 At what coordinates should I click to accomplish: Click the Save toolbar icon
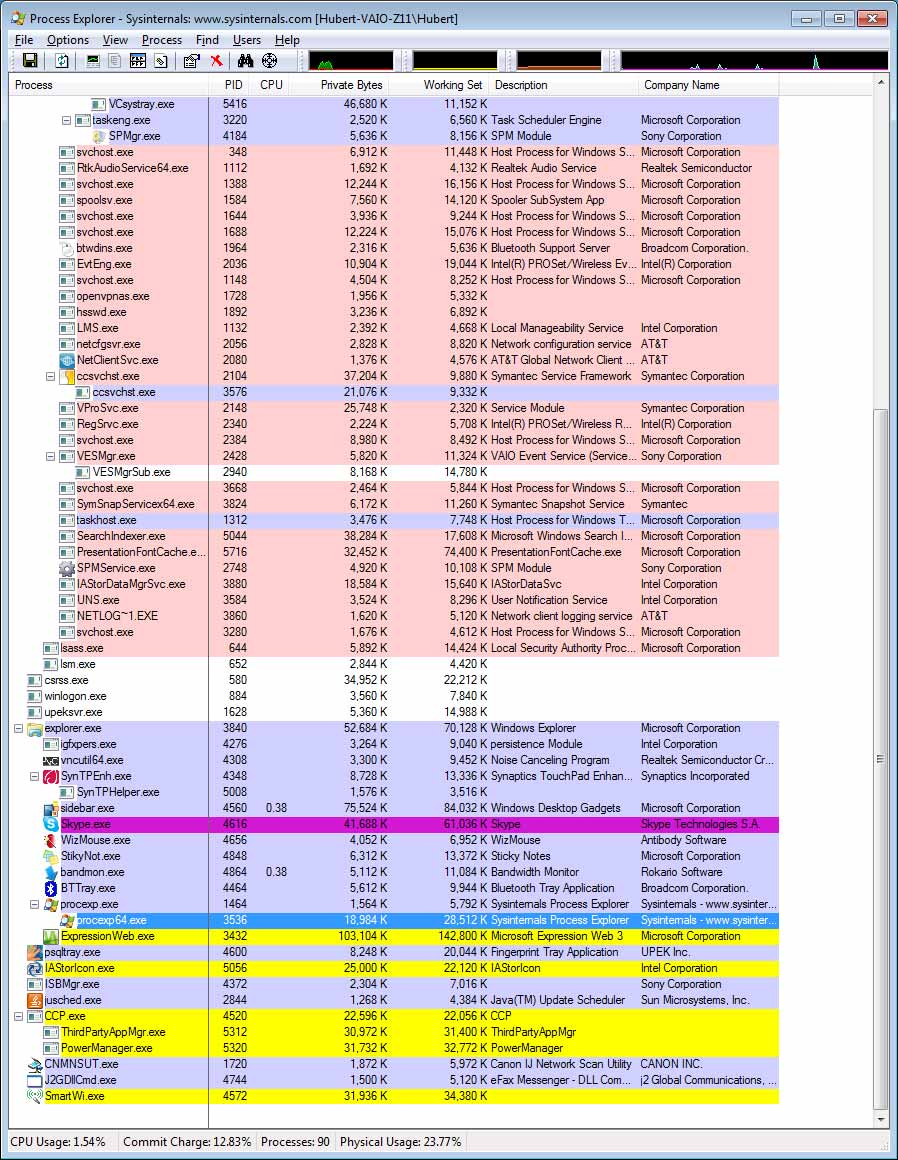30,61
